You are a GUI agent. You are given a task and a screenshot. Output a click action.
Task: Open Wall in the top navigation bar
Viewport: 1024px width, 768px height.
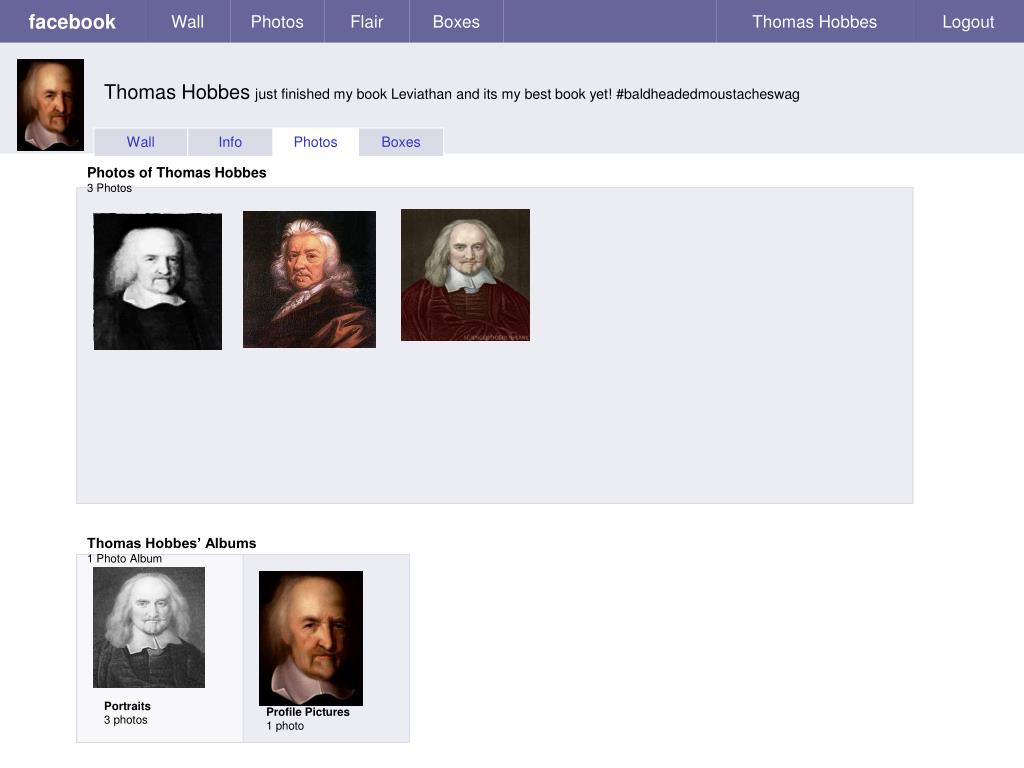click(x=187, y=22)
